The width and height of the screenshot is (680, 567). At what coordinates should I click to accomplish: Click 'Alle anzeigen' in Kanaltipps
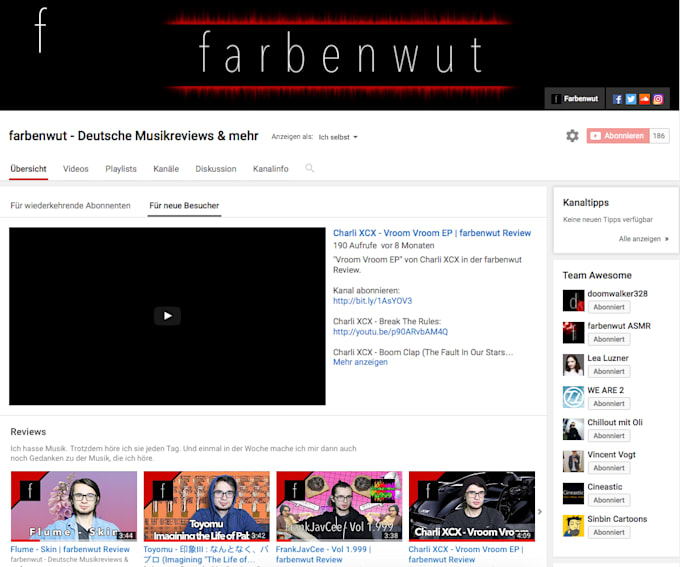(643, 239)
